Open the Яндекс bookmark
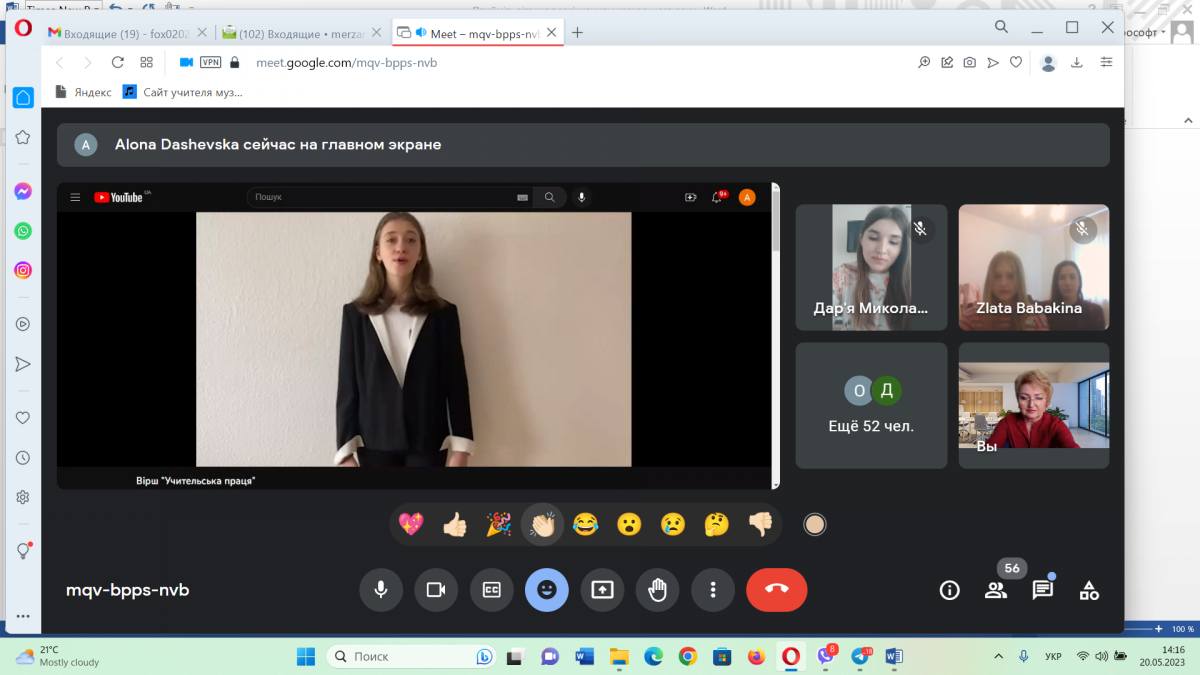Screen dimensions: 1200x675 (84, 92)
